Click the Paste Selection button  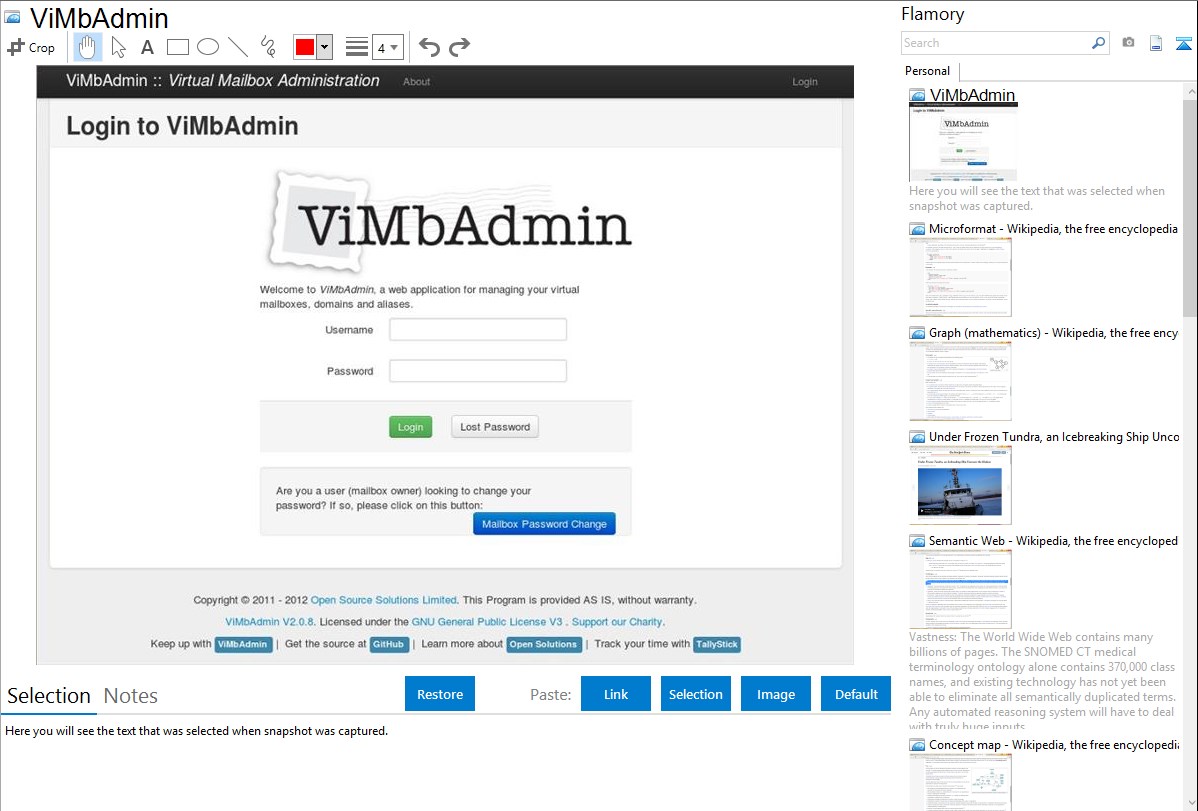(x=696, y=694)
